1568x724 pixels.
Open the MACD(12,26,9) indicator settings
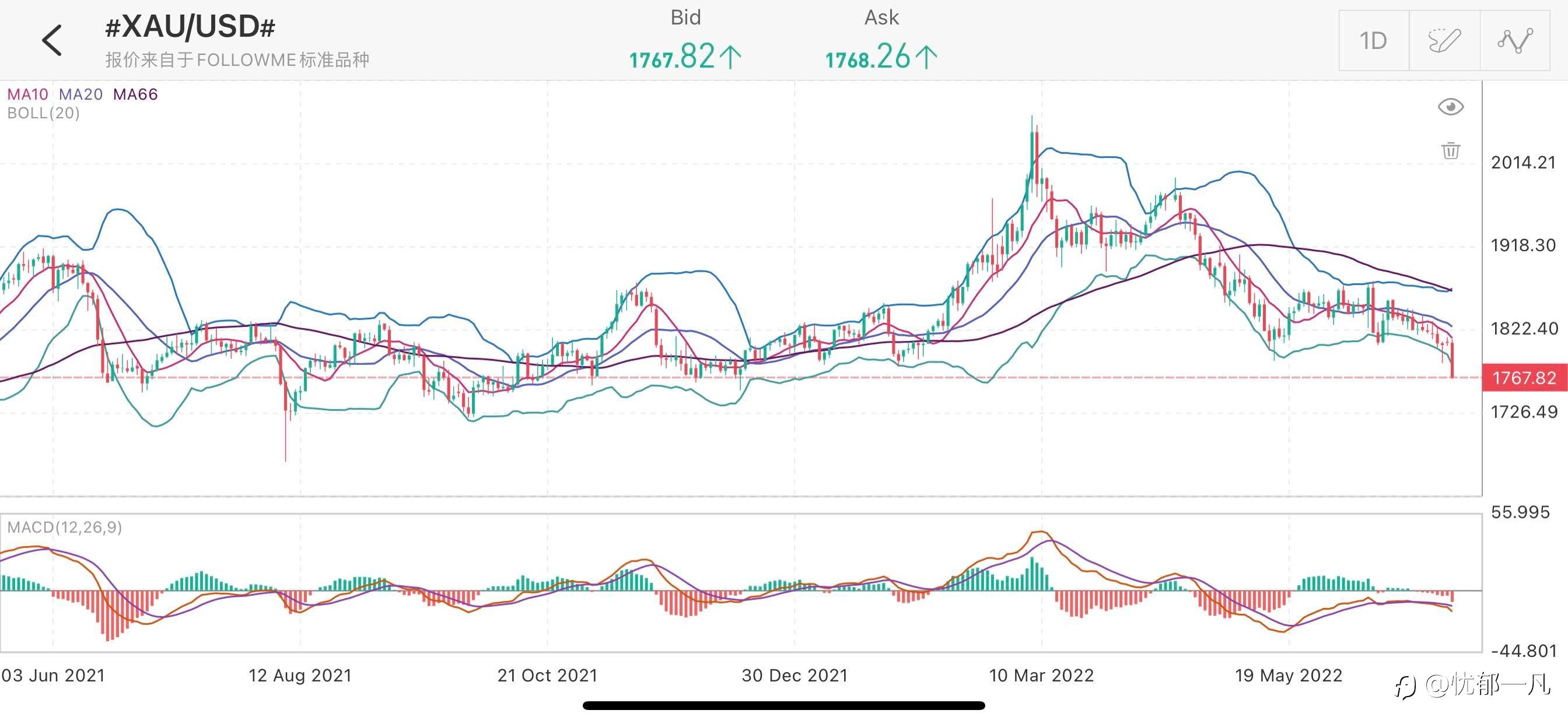coord(65,527)
